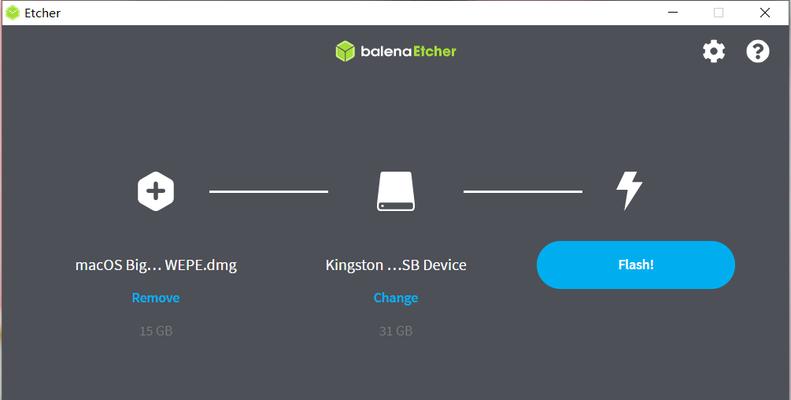The height and width of the screenshot is (400, 791).
Task: Click the Kingston …SB Device label
Action: point(396,265)
